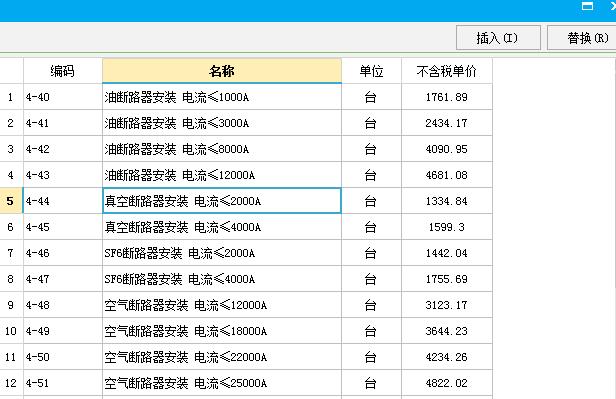Select row header number 1
This screenshot has width=616, height=399.
click(11, 97)
